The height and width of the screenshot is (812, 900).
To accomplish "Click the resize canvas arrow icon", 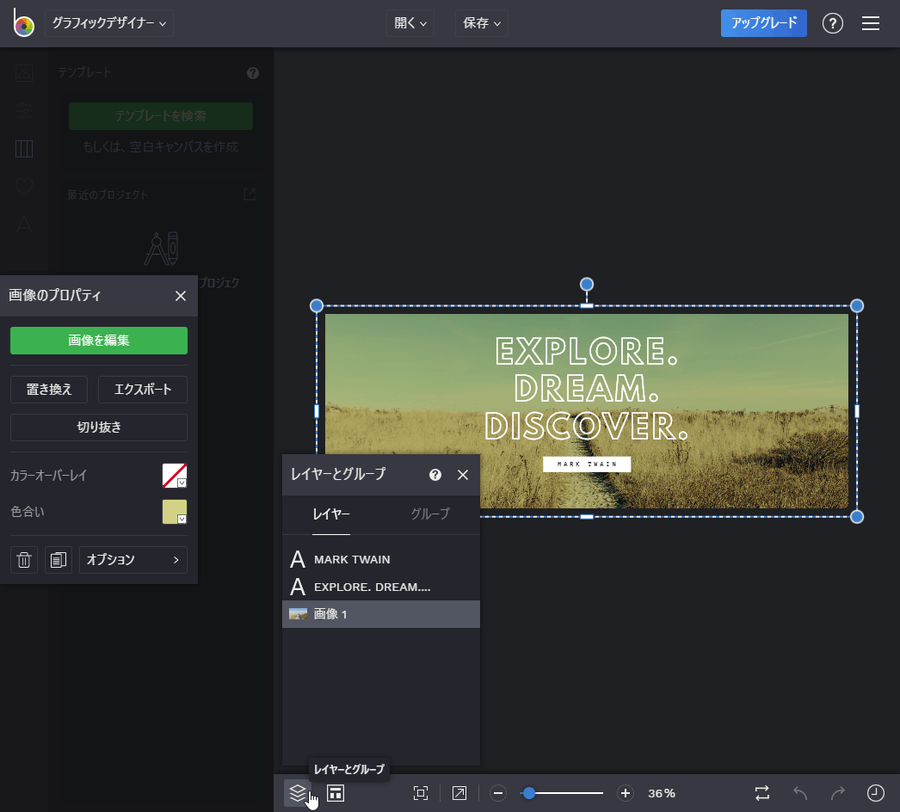I will pyautogui.click(x=459, y=793).
